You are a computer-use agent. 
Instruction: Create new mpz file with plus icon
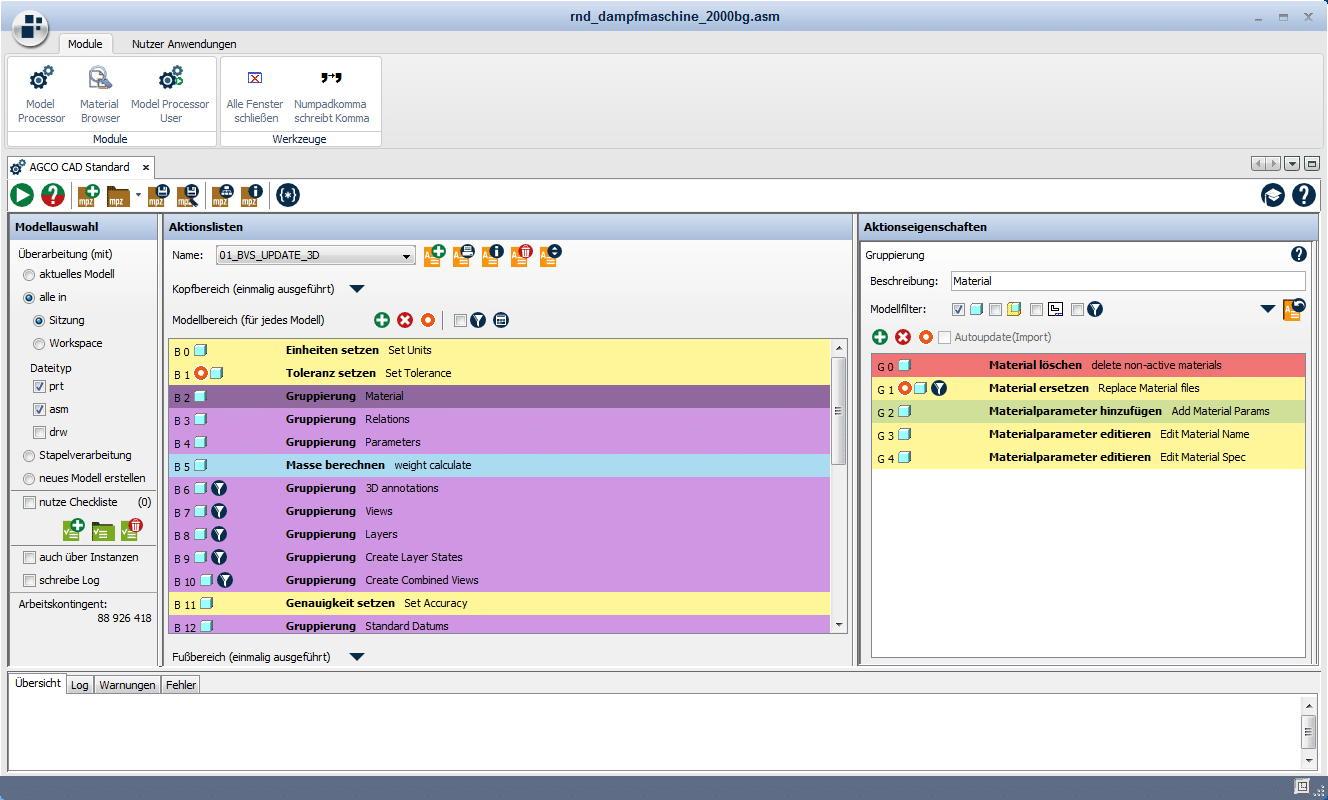(88, 196)
